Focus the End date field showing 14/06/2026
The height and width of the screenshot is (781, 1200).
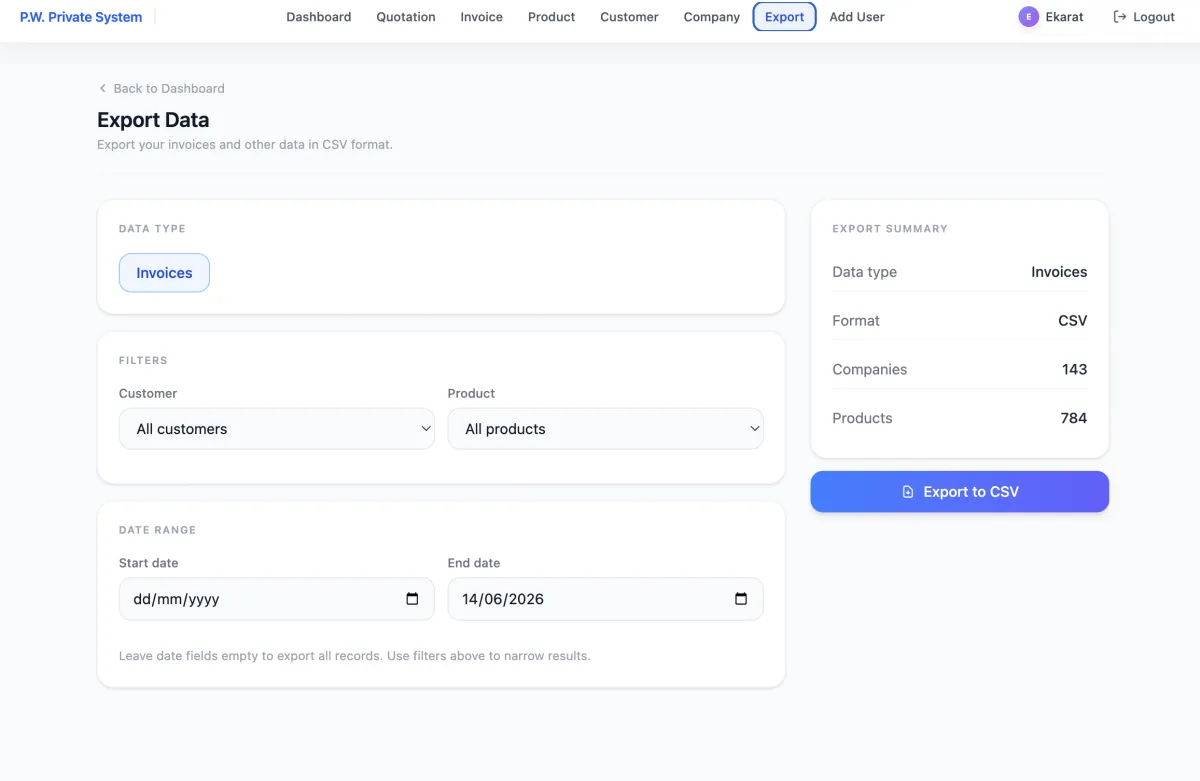coord(605,599)
